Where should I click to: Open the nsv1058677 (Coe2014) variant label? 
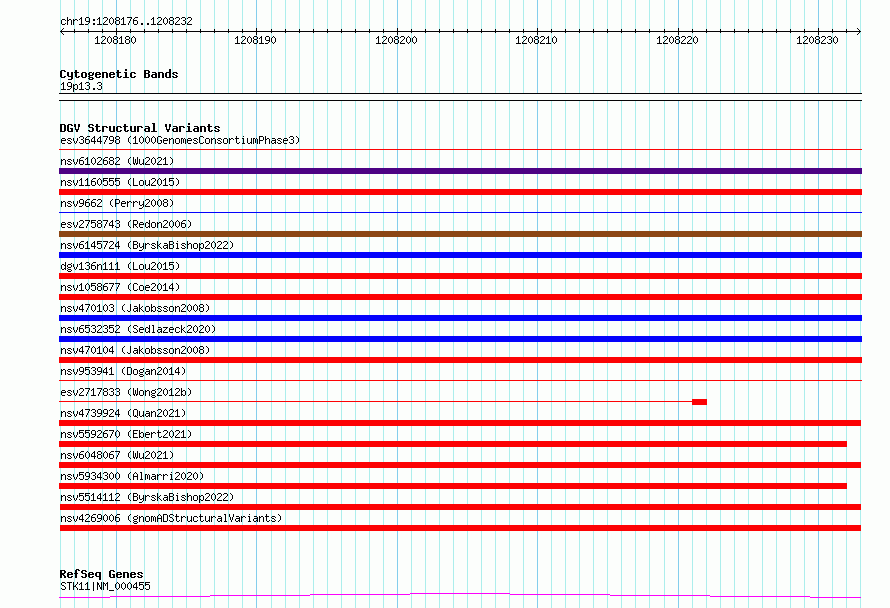coord(120,287)
